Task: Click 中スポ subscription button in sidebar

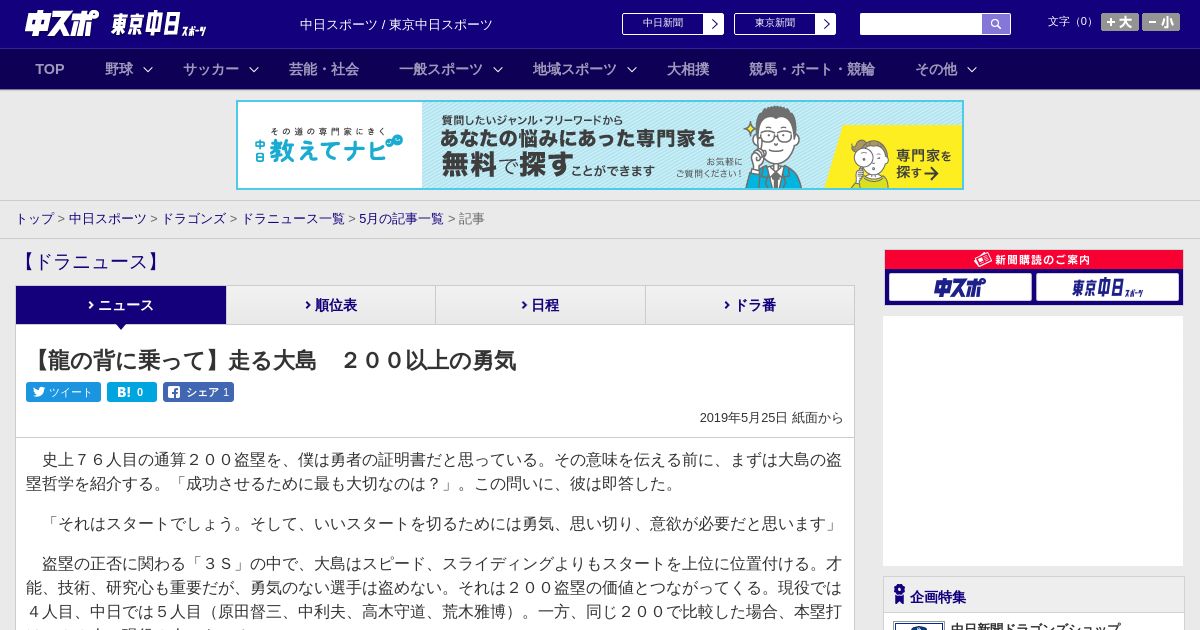Action: tap(960, 287)
